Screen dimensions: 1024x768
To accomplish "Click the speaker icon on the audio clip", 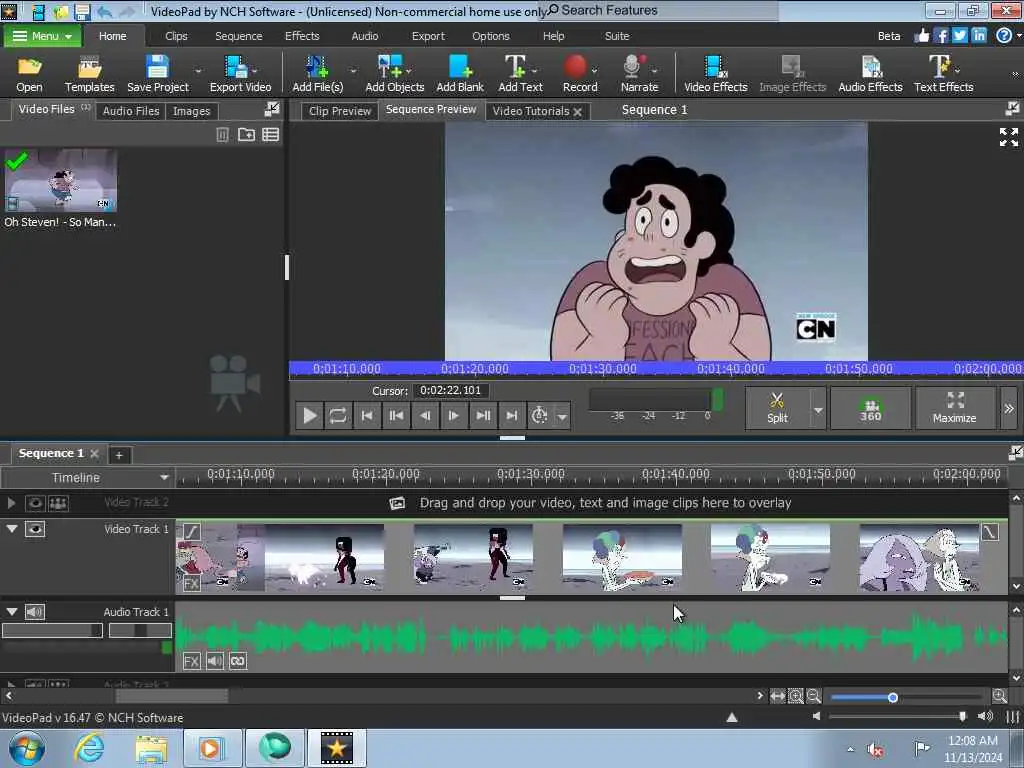I will click(x=215, y=661).
